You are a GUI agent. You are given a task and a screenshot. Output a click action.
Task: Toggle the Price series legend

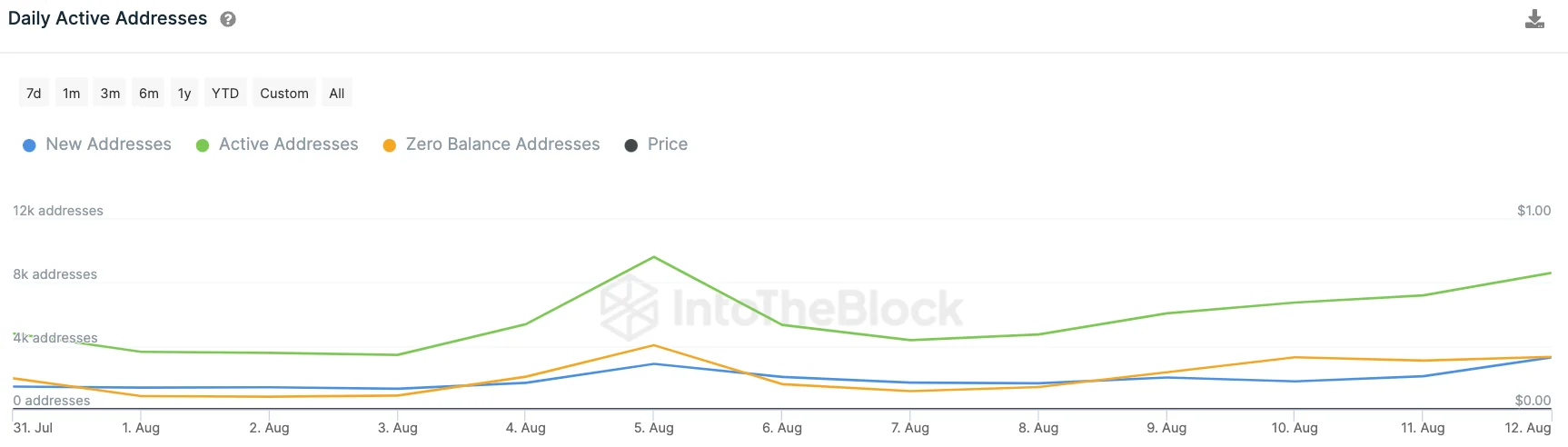(667, 144)
